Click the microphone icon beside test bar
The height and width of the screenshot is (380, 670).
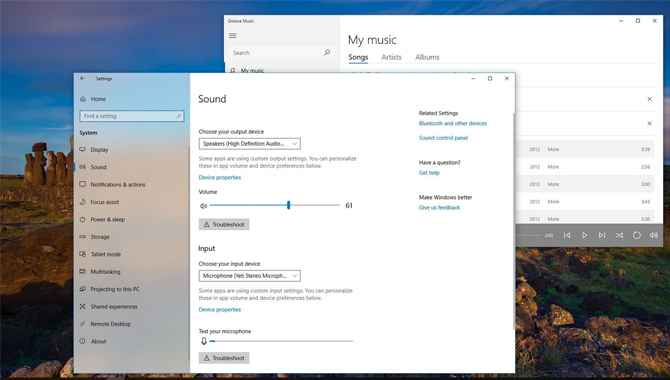tap(204, 341)
